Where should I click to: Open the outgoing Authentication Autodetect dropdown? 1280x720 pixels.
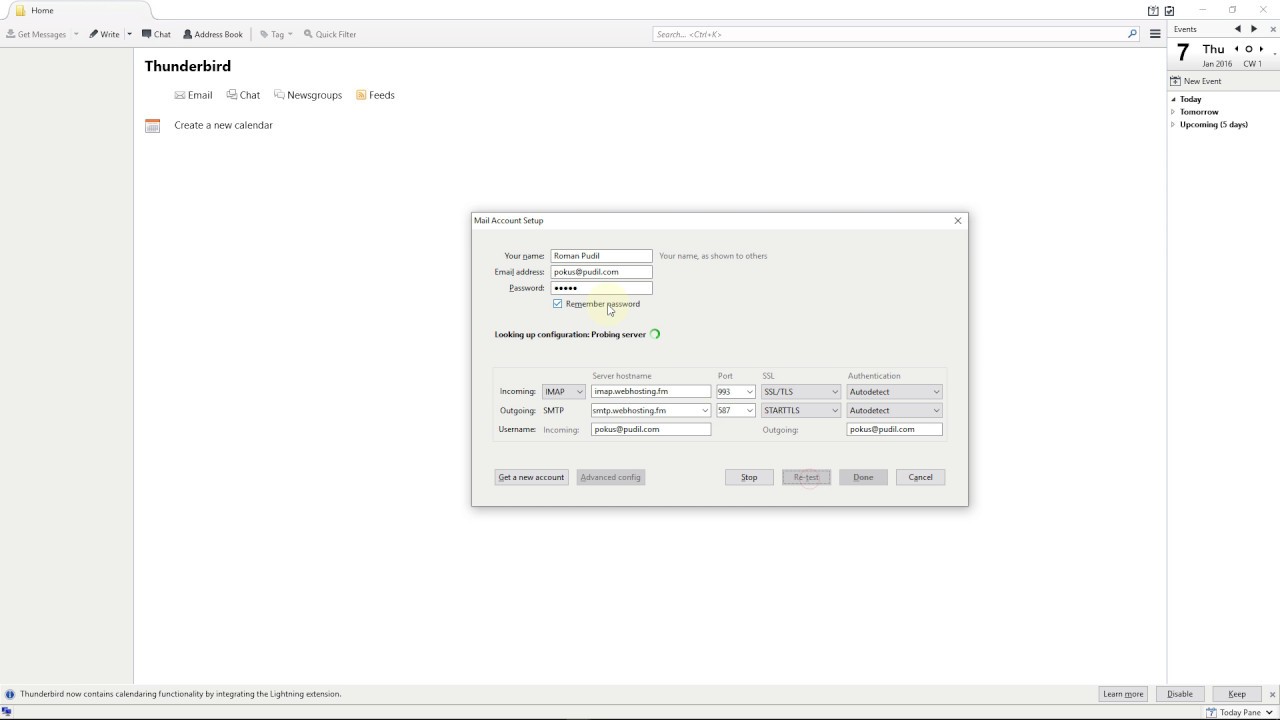click(894, 410)
